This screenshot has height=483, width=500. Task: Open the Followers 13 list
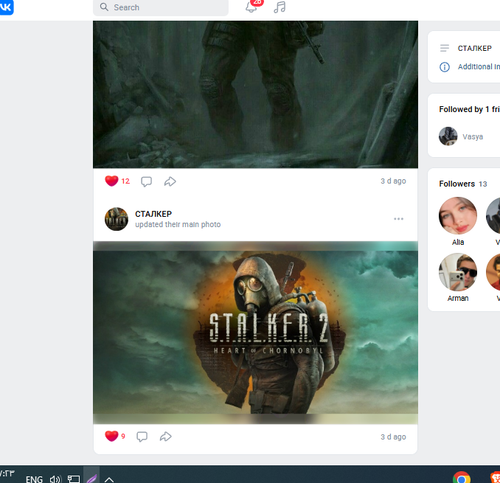463,184
